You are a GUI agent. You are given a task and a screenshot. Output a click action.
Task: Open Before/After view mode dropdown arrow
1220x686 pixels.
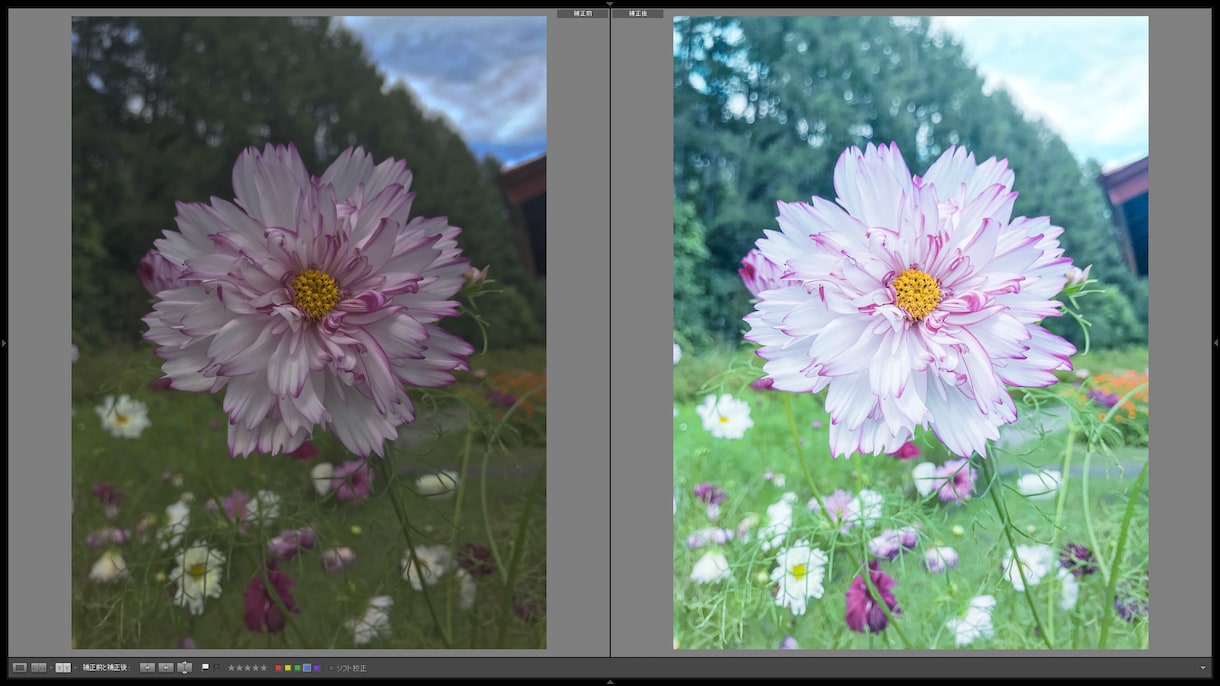pyautogui.click(x=75, y=667)
